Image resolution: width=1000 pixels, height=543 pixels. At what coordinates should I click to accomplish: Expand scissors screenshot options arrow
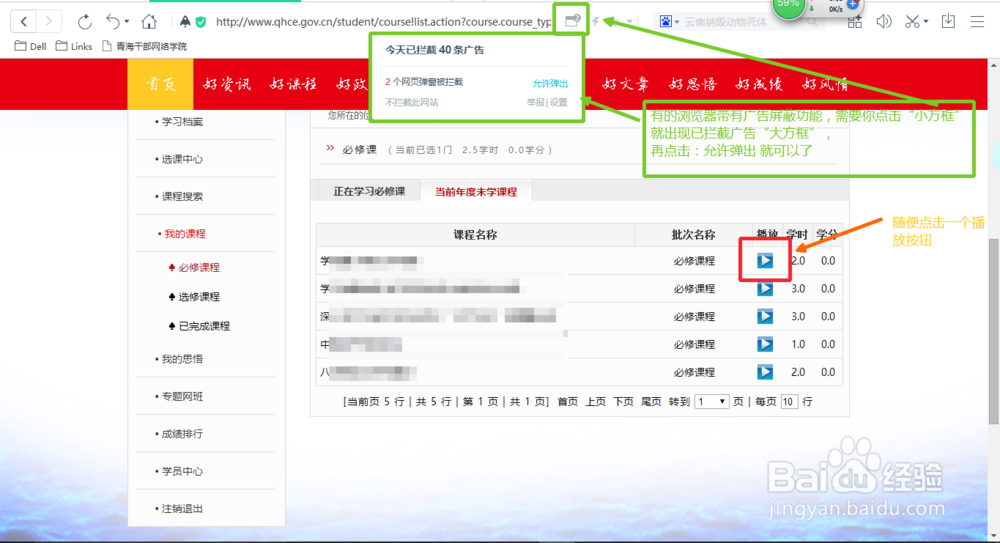(x=925, y=22)
